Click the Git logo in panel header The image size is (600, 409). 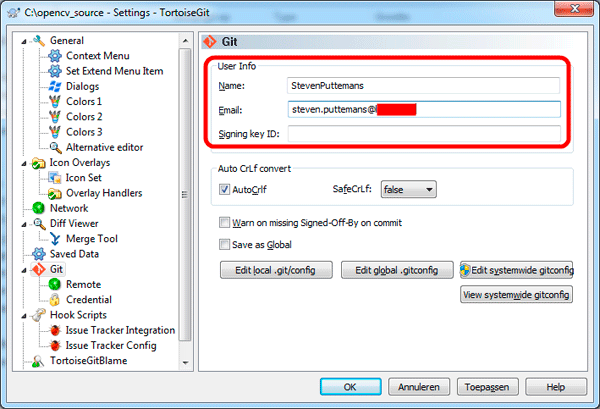pyautogui.click(x=210, y=41)
